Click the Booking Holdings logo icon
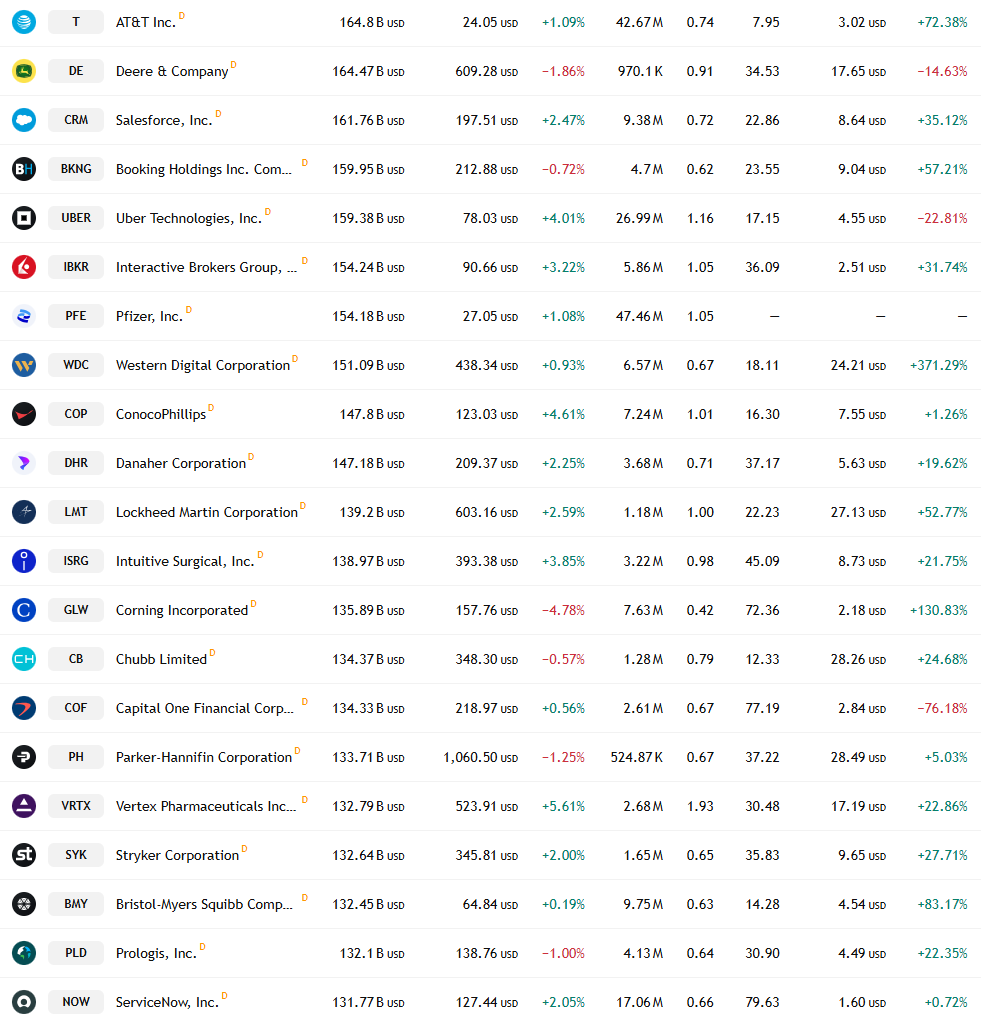 24,169
